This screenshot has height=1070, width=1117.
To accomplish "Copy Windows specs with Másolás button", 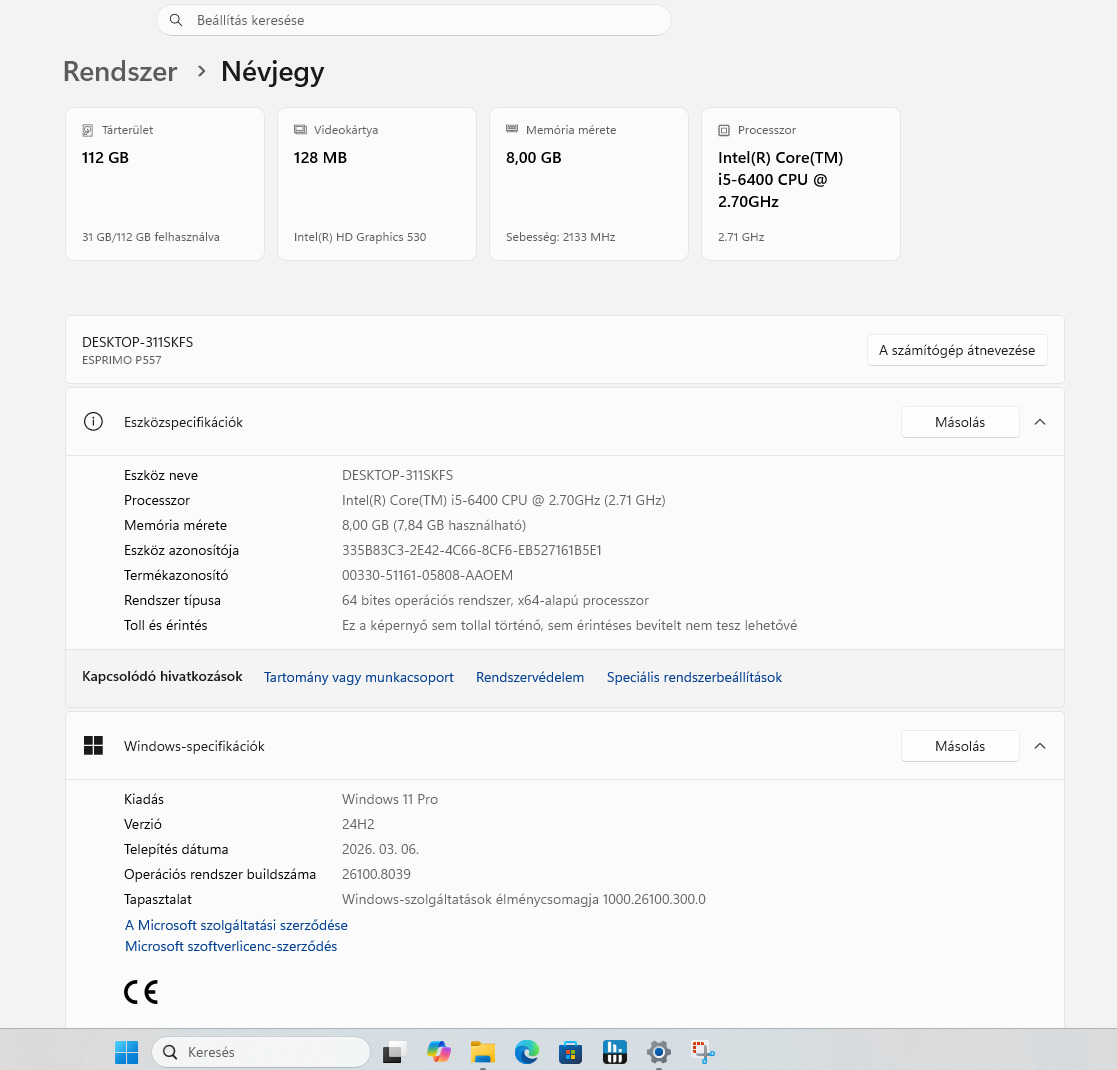I will pyautogui.click(x=960, y=746).
